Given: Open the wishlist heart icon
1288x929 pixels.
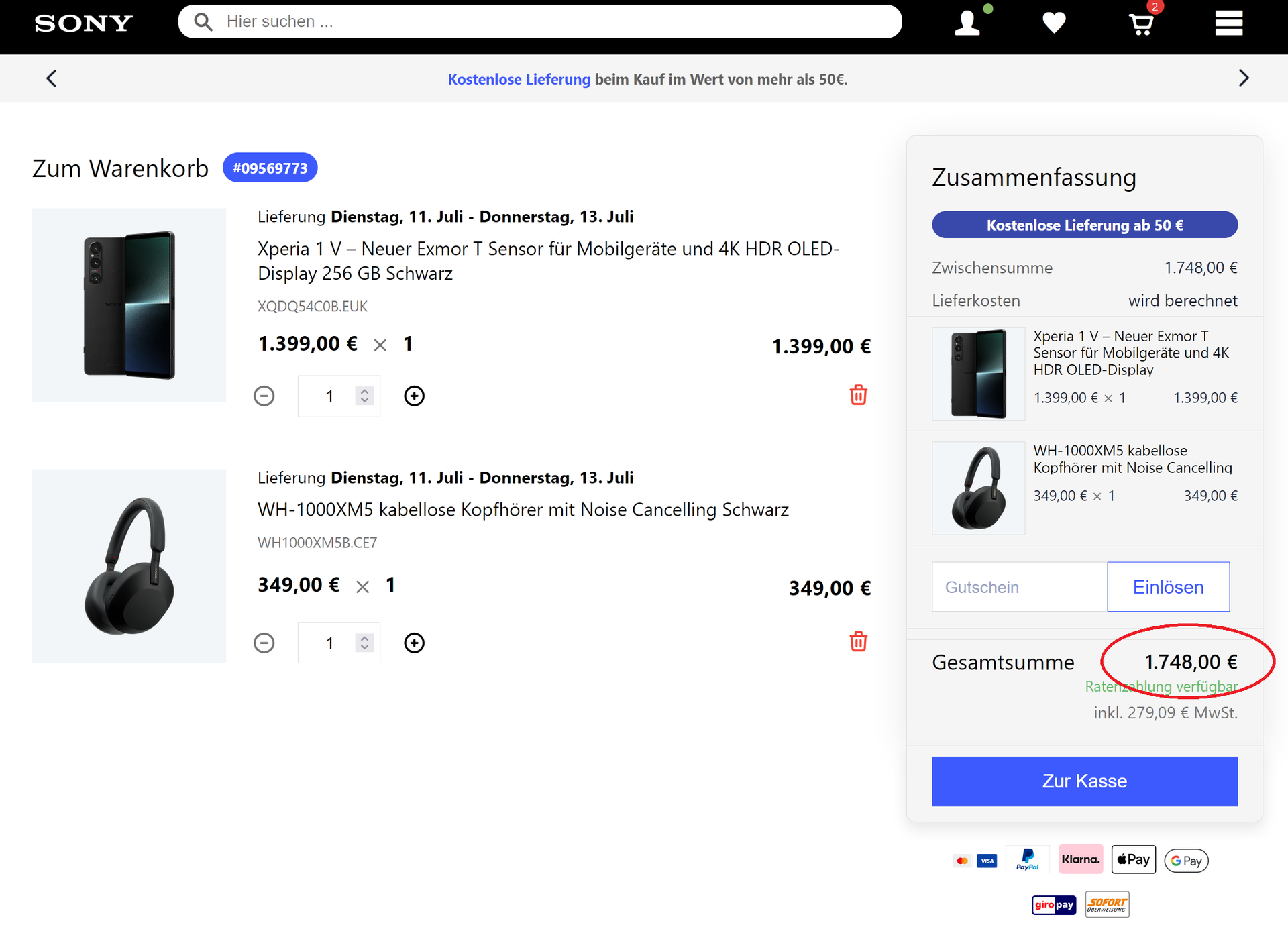Looking at the screenshot, I should tap(1054, 23).
